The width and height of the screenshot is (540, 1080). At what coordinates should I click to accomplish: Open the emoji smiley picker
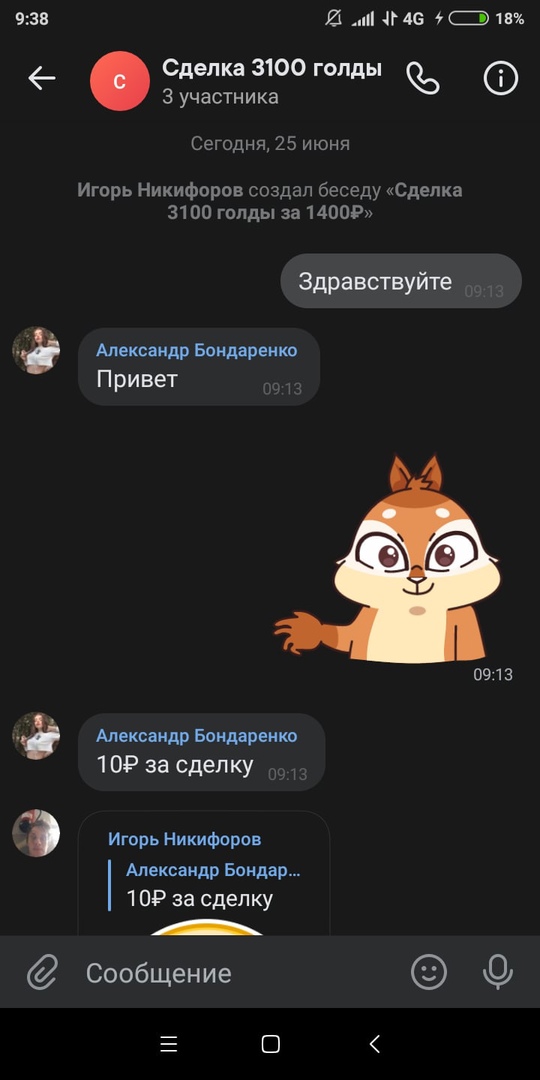428,973
